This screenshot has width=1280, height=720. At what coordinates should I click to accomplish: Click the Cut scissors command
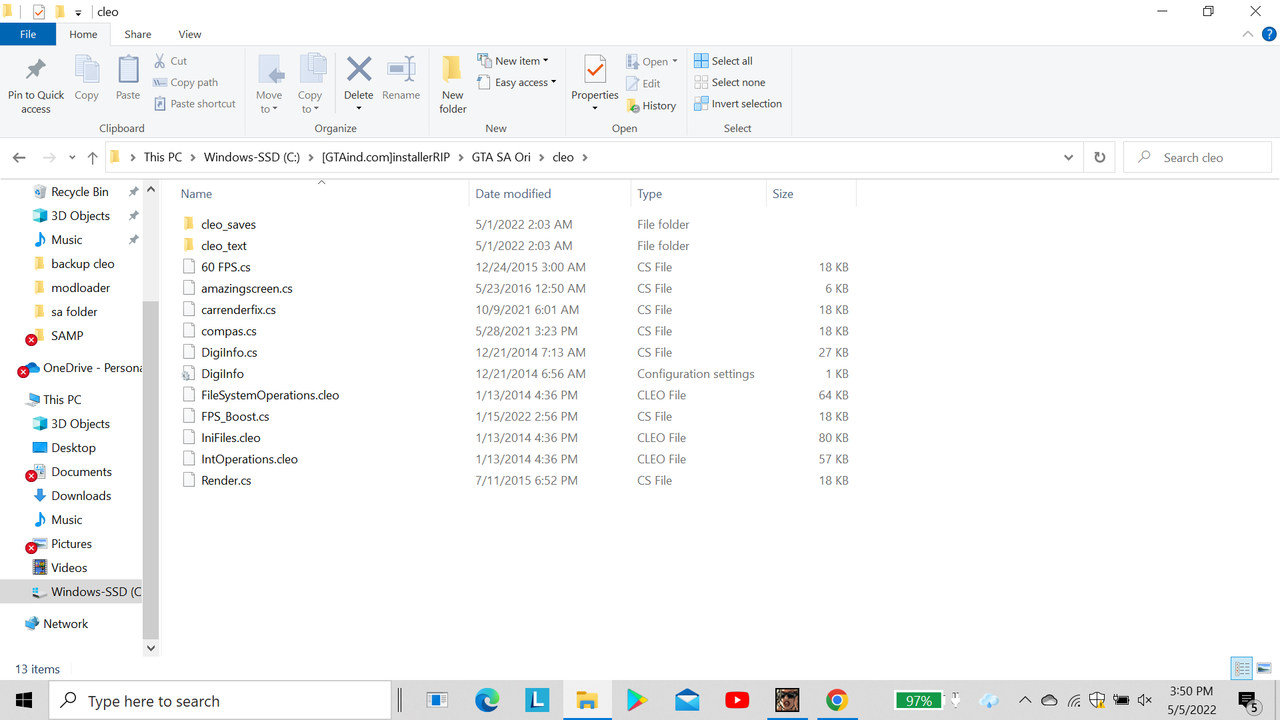pyautogui.click(x=170, y=61)
